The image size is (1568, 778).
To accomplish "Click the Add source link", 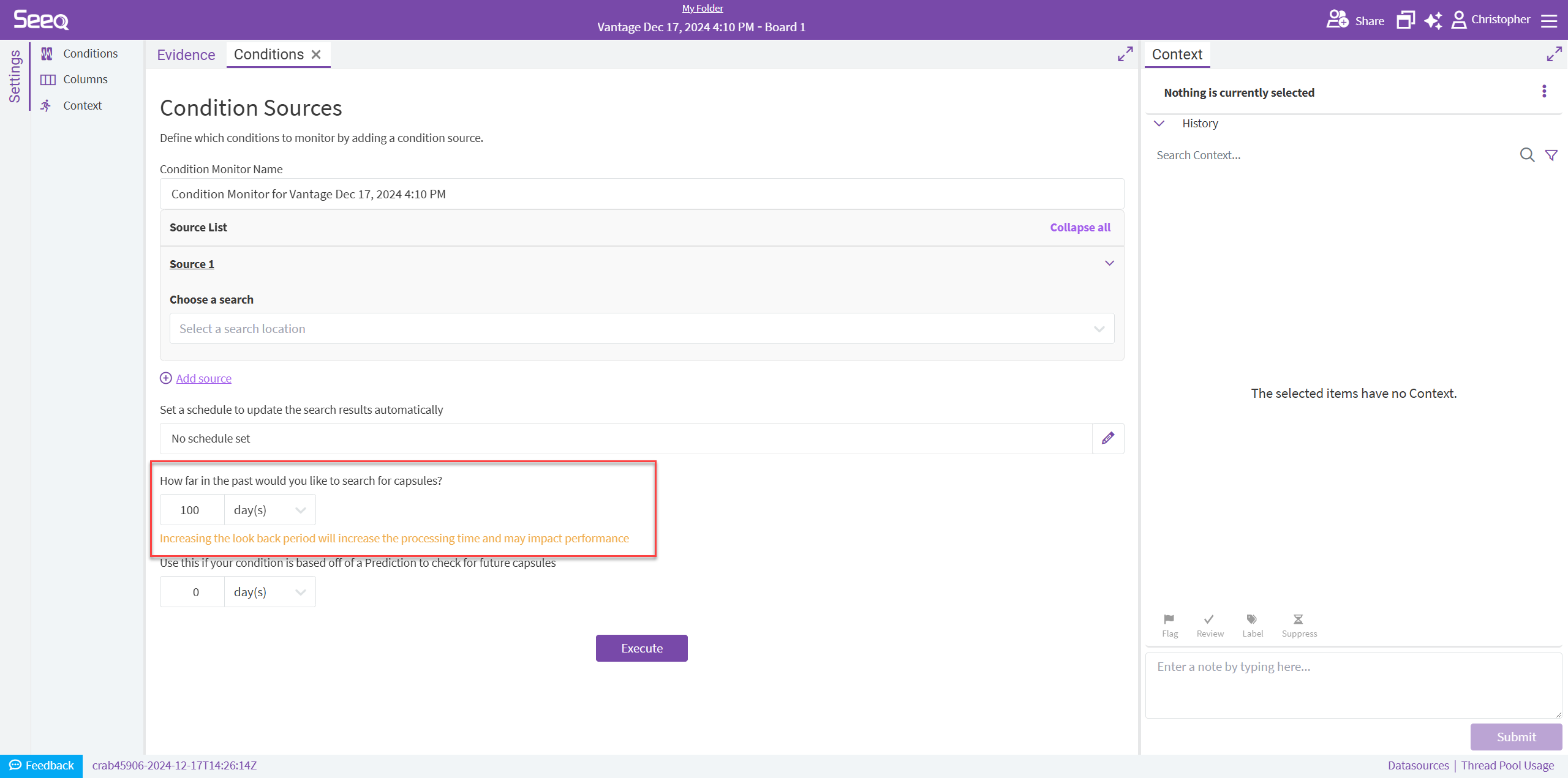I will click(203, 378).
